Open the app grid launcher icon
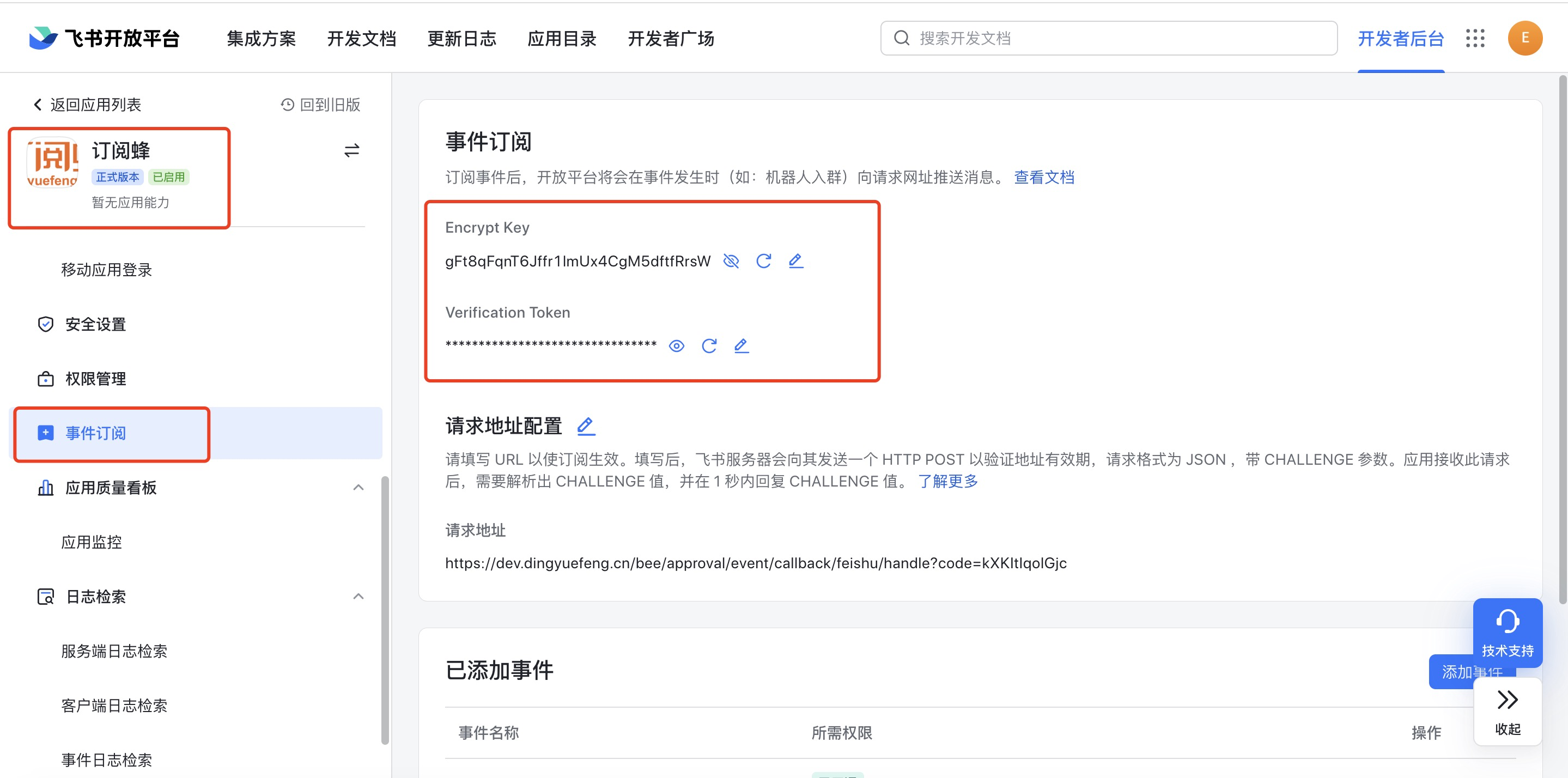 click(x=1475, y=38)
